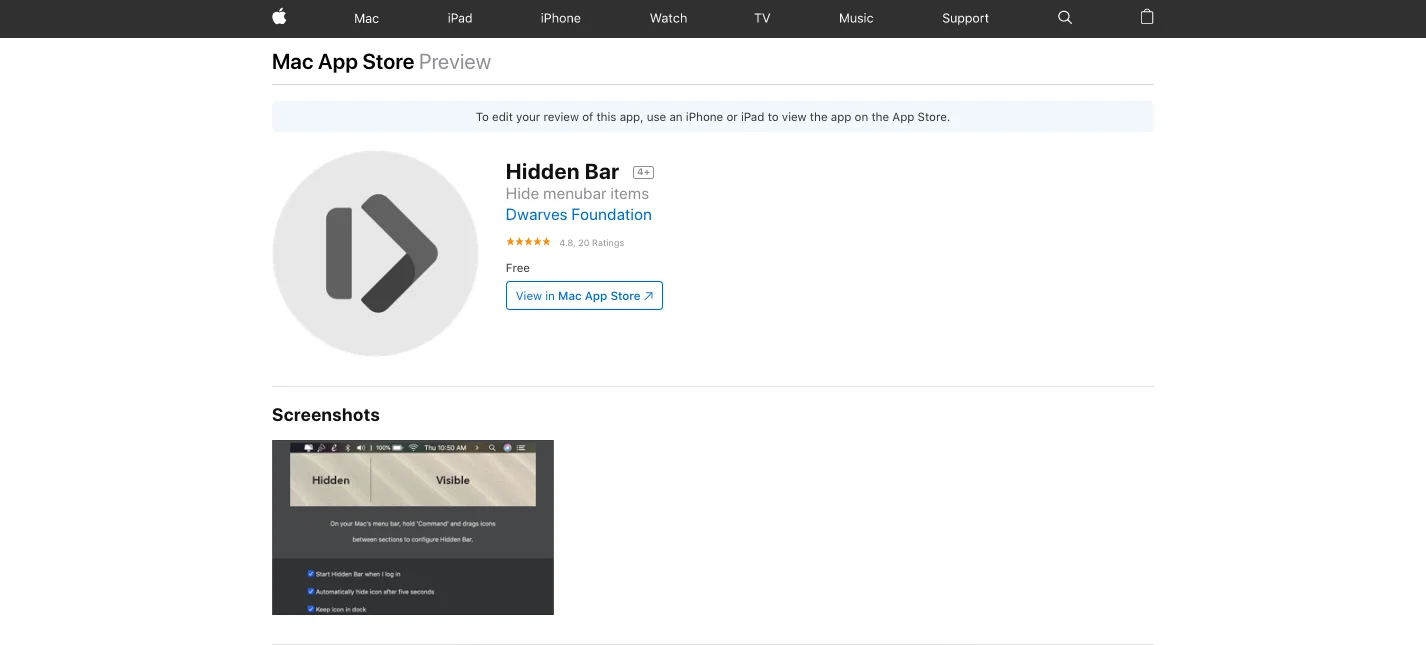Viewport: 1426px width, 645px height.
Task: Open the Mac menu item
Action: (x=367, y=18)
